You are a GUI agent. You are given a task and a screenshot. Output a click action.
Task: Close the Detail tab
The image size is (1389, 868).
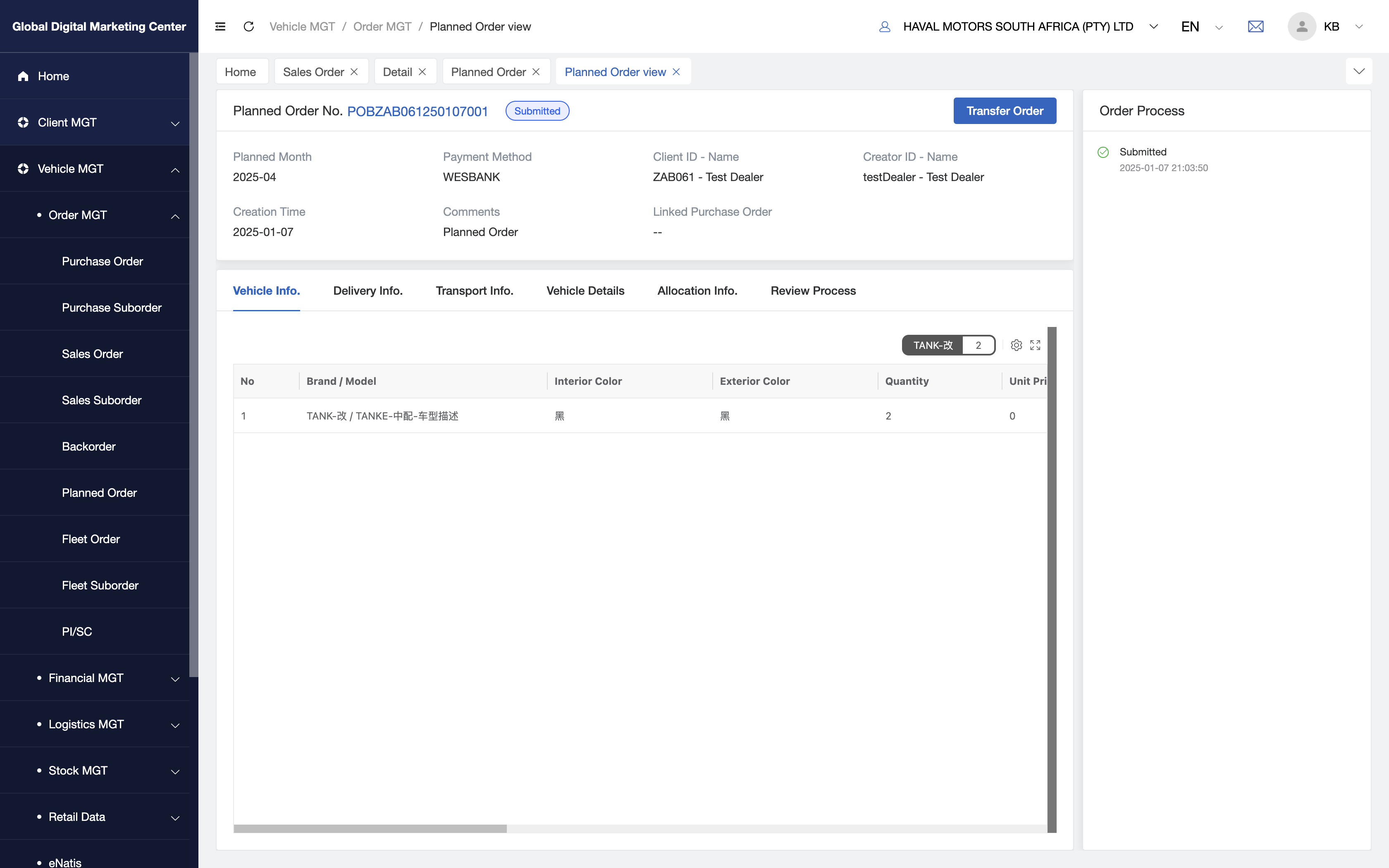[x=422, y=72]
